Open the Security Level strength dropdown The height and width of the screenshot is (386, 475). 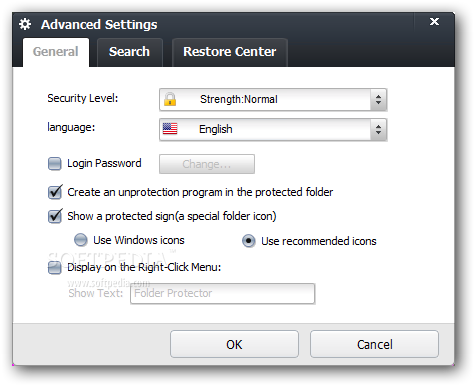(x=273, y=99)
